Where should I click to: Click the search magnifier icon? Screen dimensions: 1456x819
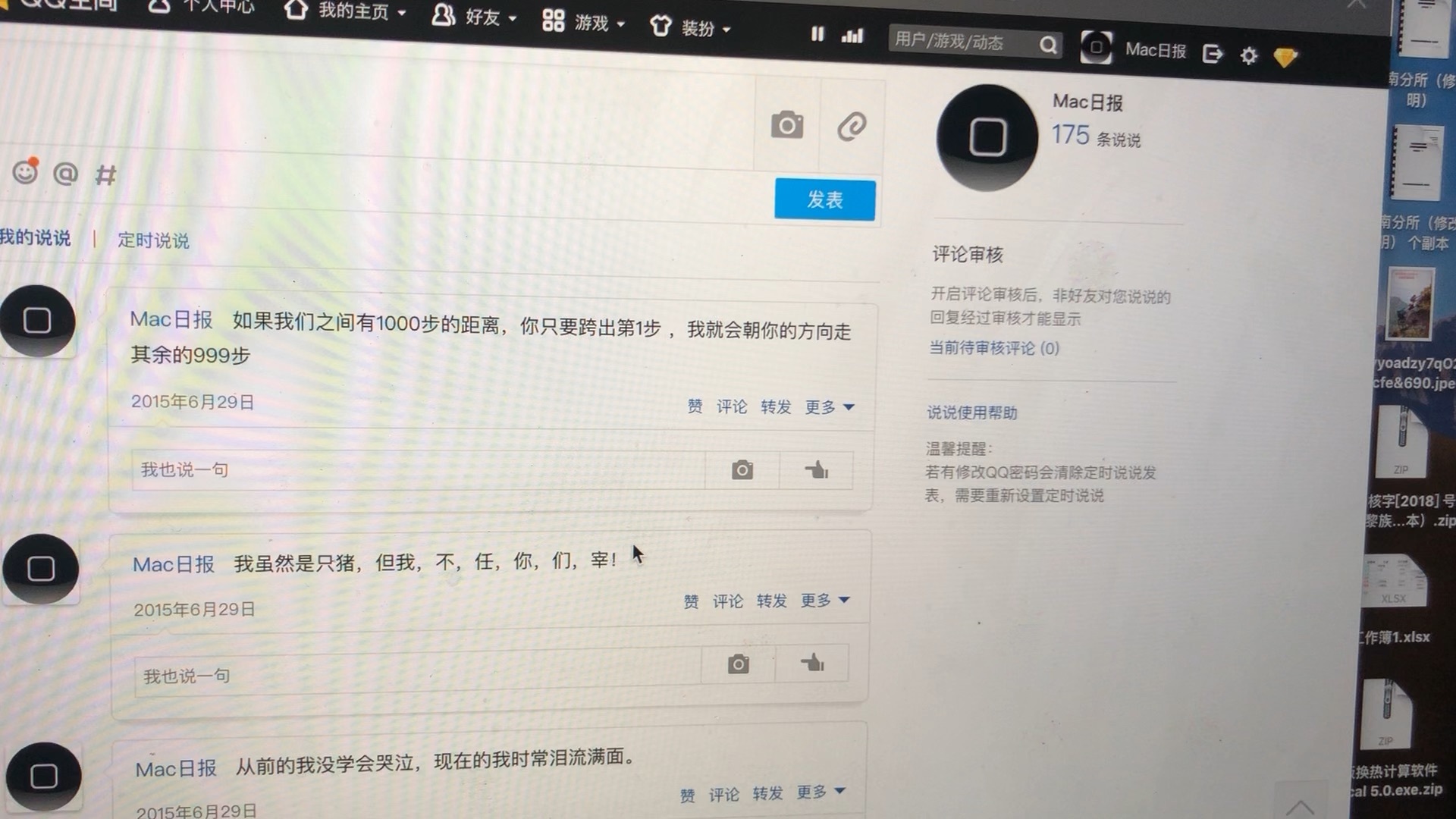coord(1049,45)
